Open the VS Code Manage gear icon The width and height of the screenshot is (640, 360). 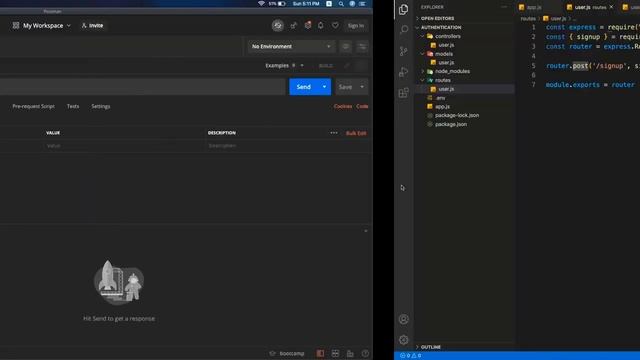click(x=404, y=340)
